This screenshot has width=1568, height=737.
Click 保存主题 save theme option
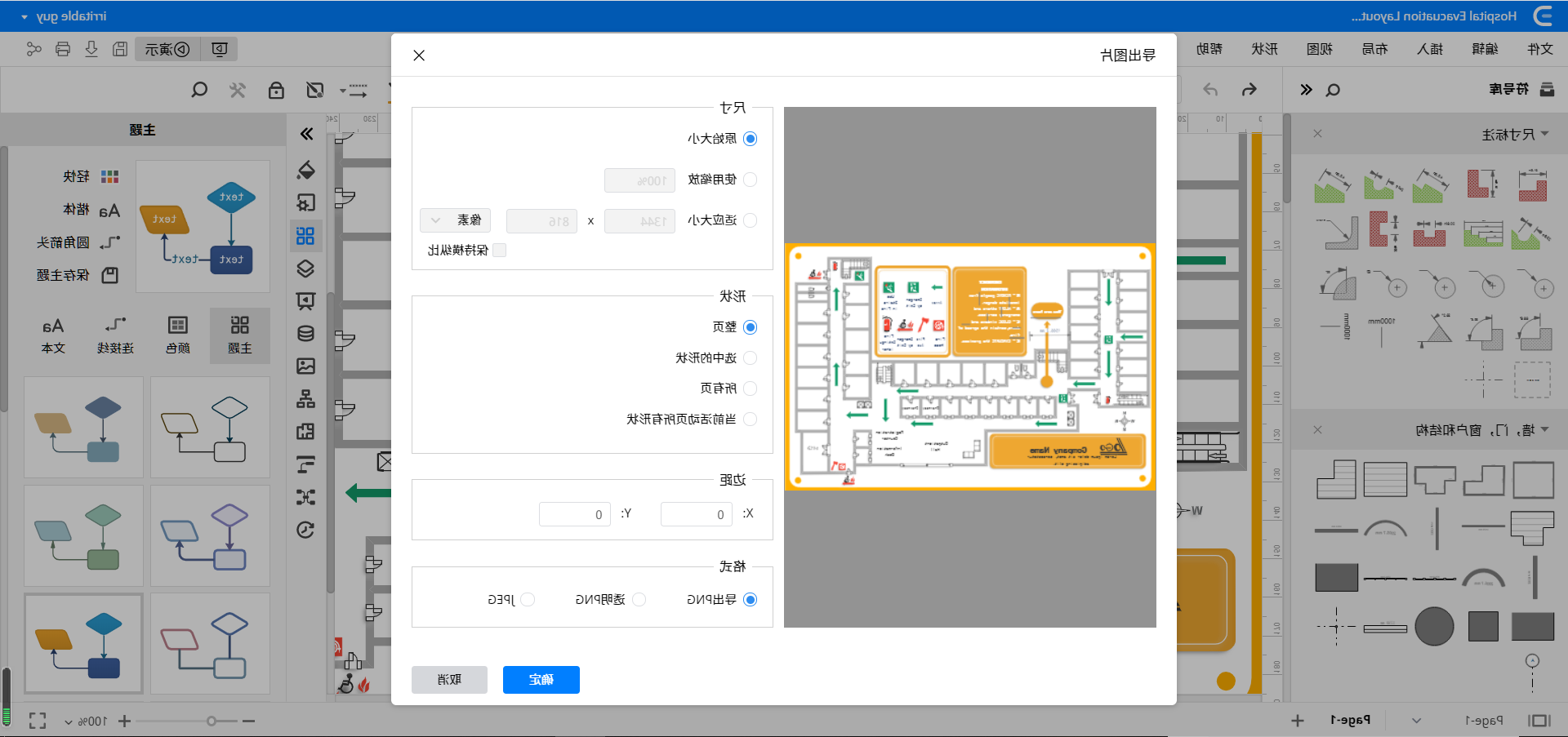(78, 276)
